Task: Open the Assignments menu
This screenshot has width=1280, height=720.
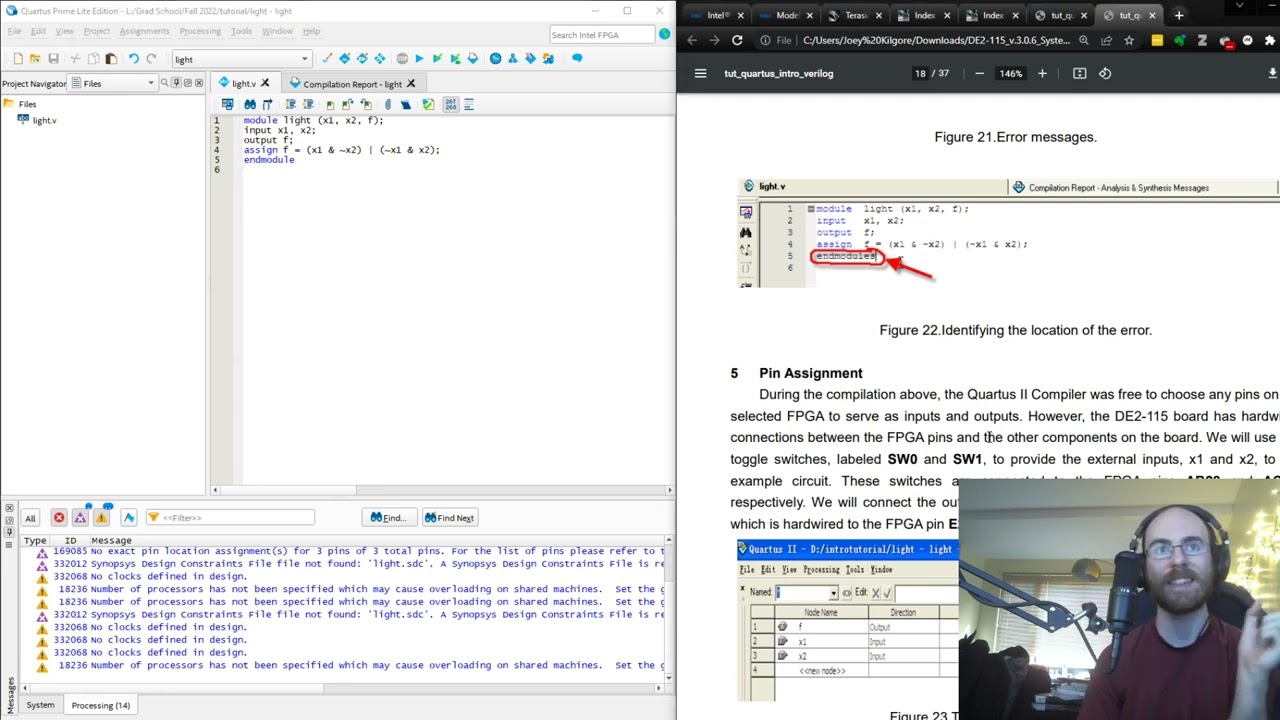Action: click(x=144, y=32)
